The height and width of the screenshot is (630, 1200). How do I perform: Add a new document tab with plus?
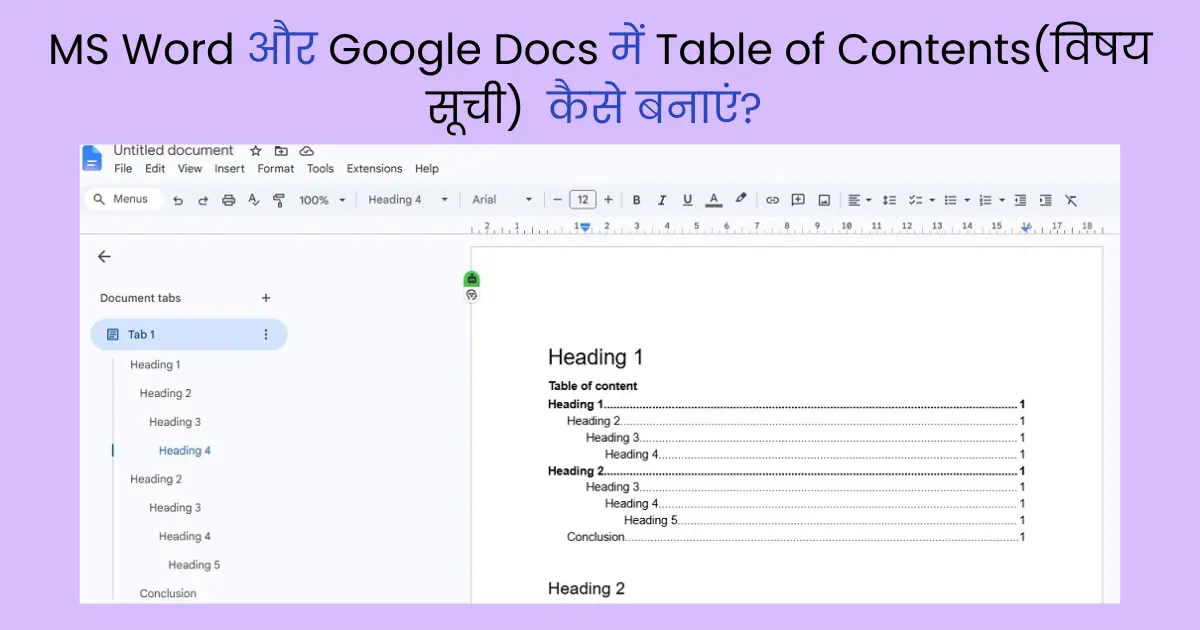tap(266, 298)
